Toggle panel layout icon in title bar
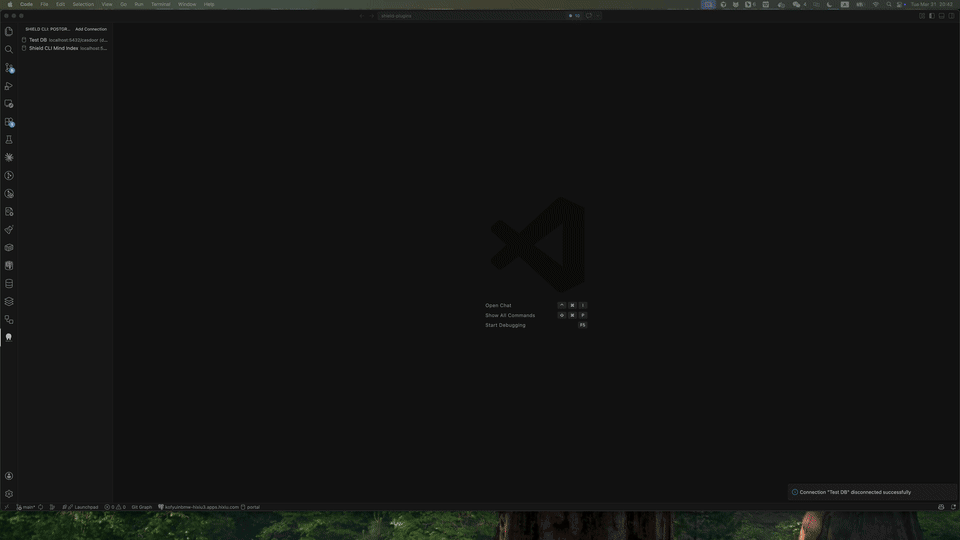This screenshot has height=540, width=960. (942, 16)
